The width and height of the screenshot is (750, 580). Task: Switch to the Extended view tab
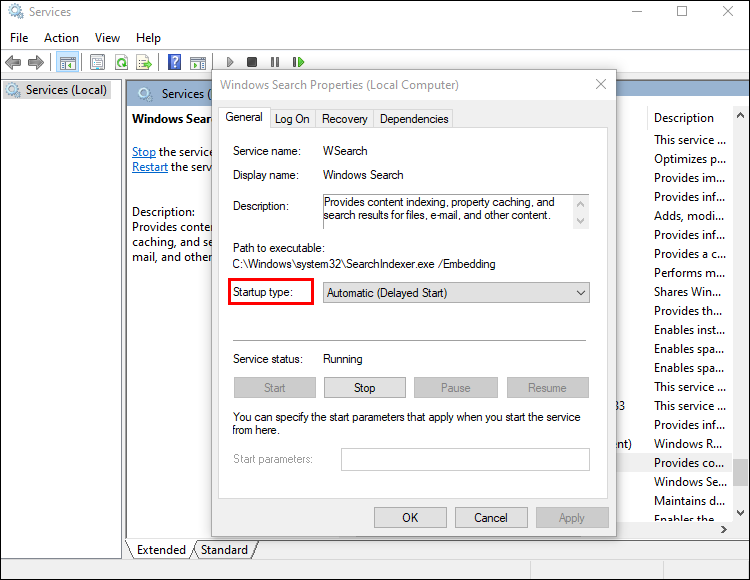pyautogui.click(x=161, y=550)
